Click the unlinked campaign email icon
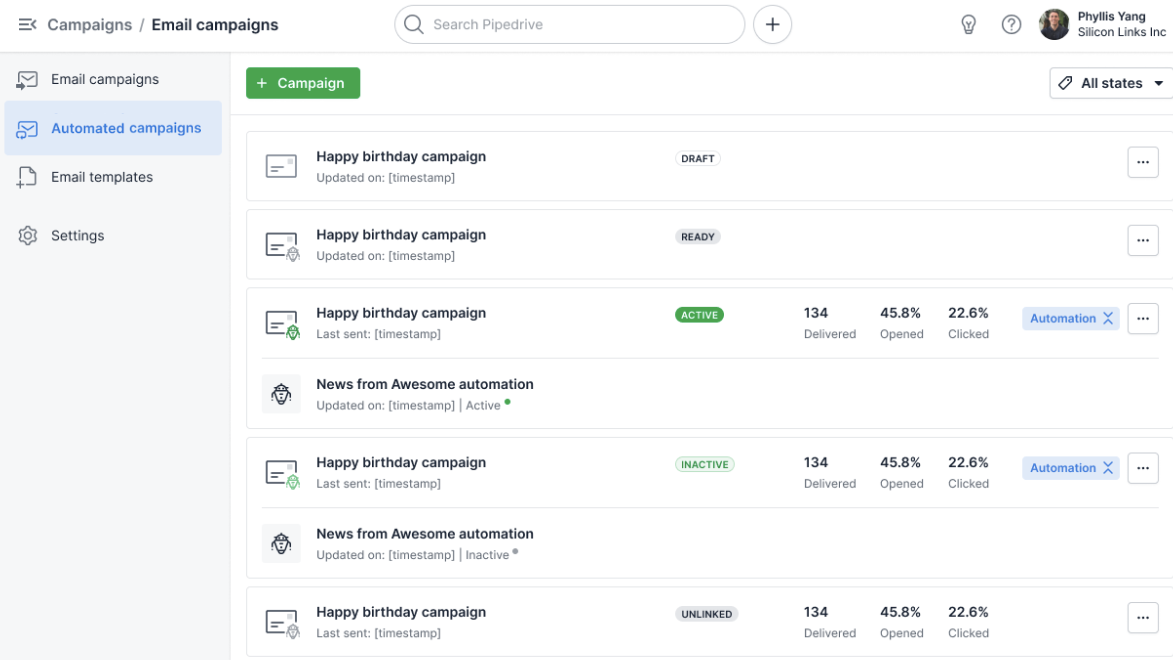 (282, 623)
